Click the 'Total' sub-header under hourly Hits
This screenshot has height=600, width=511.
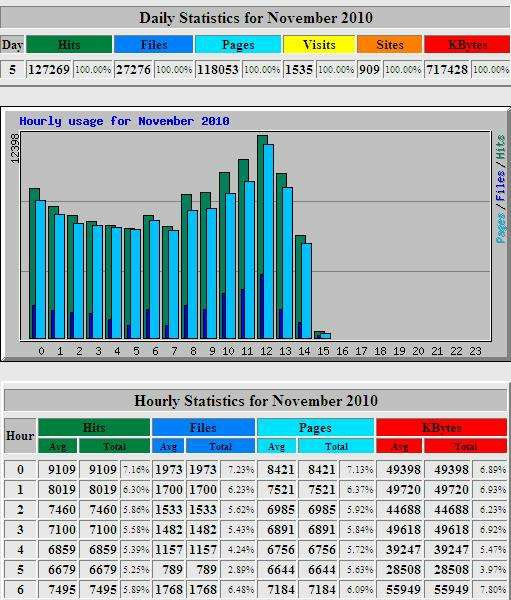click(114, 446)
